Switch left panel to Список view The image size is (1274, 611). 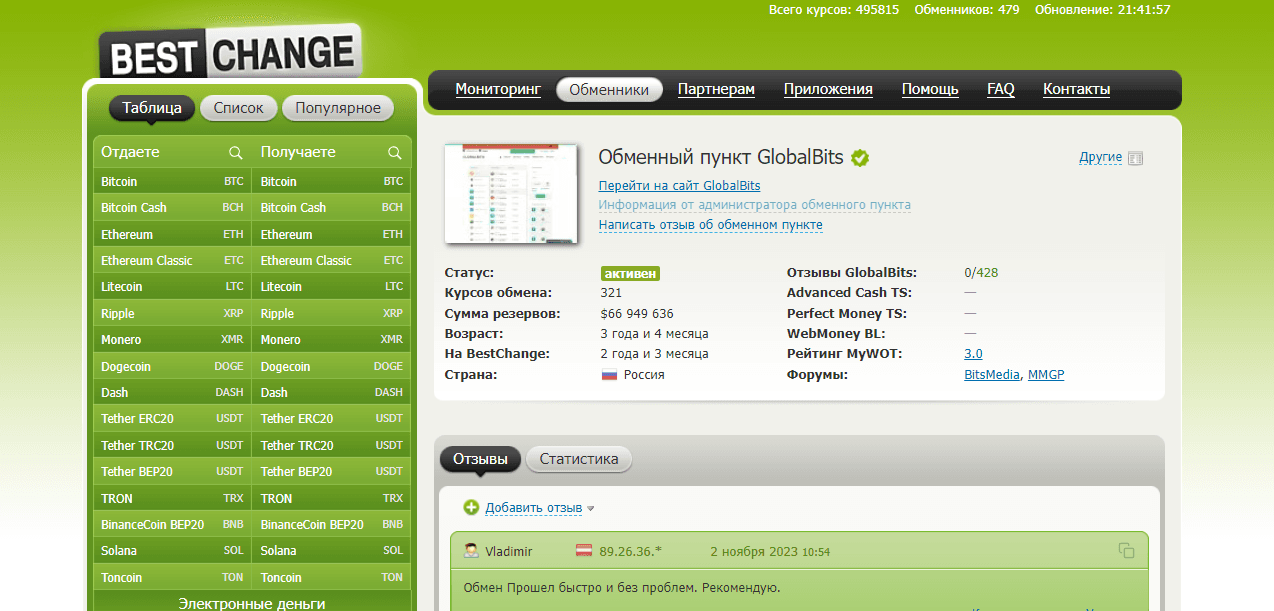238,108
